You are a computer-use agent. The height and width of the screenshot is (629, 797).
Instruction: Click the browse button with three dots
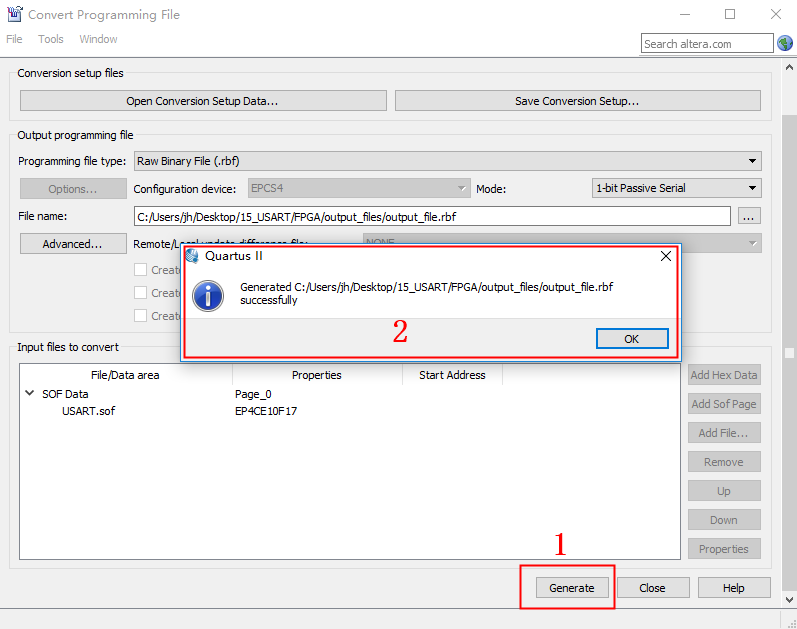point(750,216)
